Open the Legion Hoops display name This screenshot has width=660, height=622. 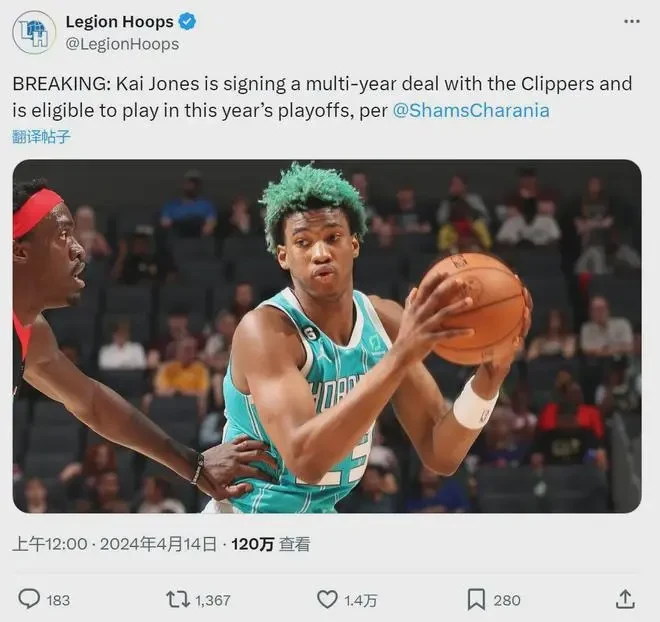(120, 21)
